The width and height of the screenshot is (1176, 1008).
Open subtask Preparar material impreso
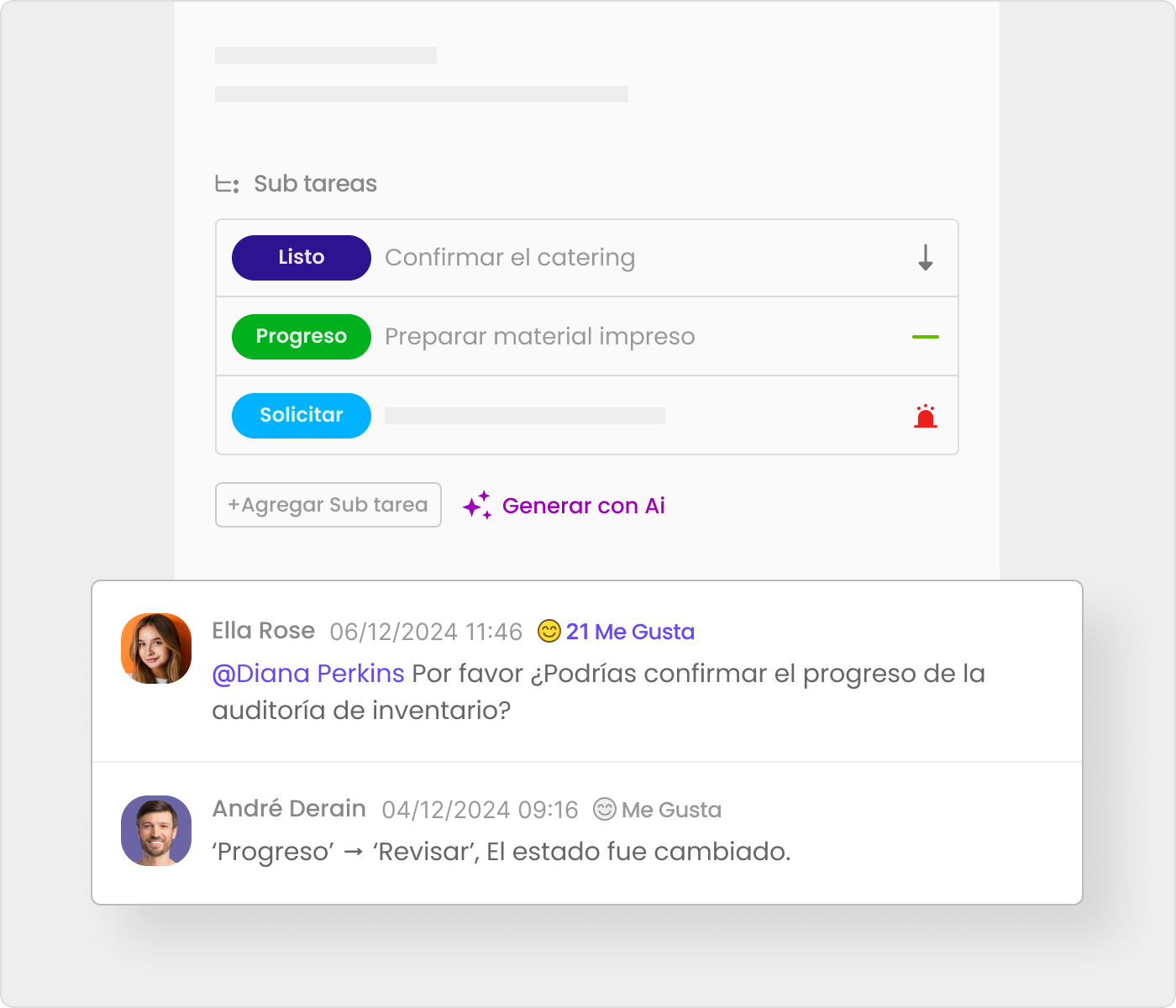point(540,337)
